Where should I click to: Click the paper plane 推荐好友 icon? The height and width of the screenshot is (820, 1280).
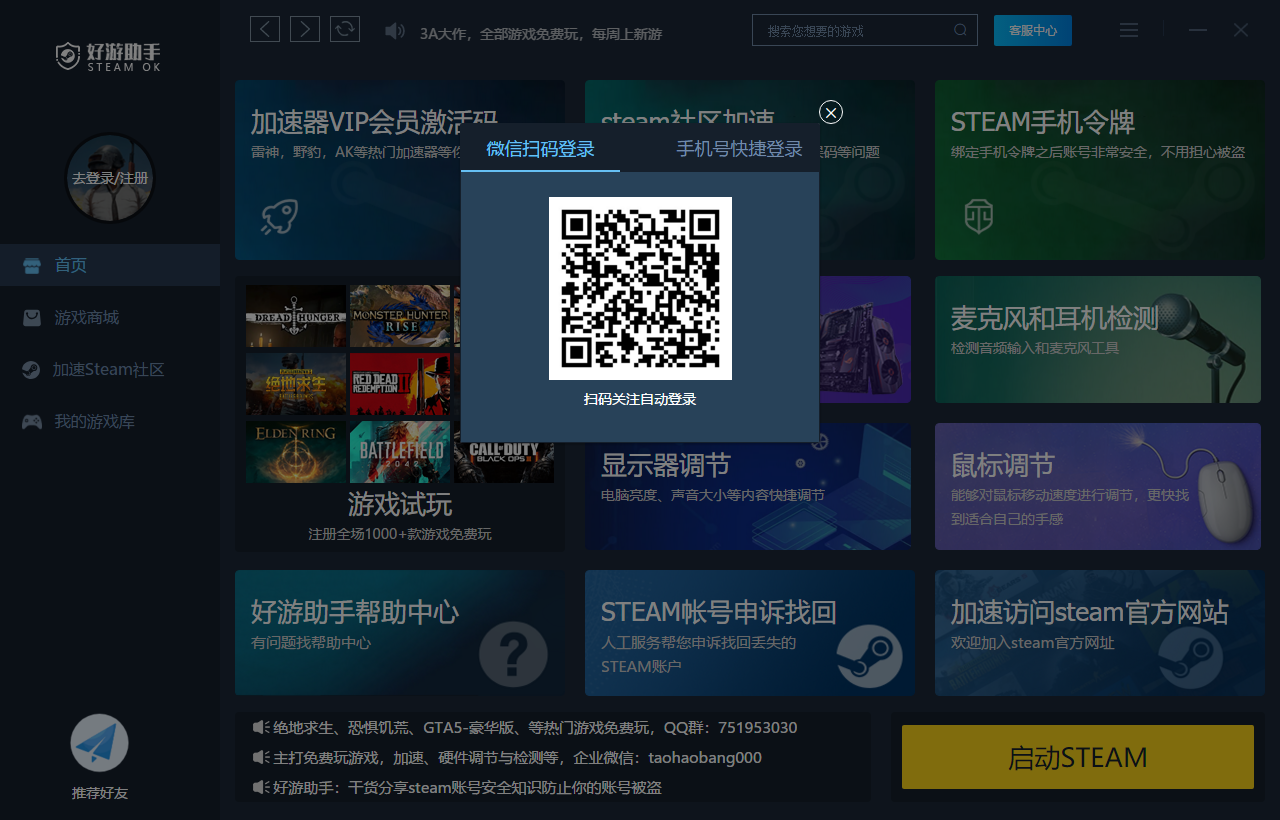click(100, 743)
